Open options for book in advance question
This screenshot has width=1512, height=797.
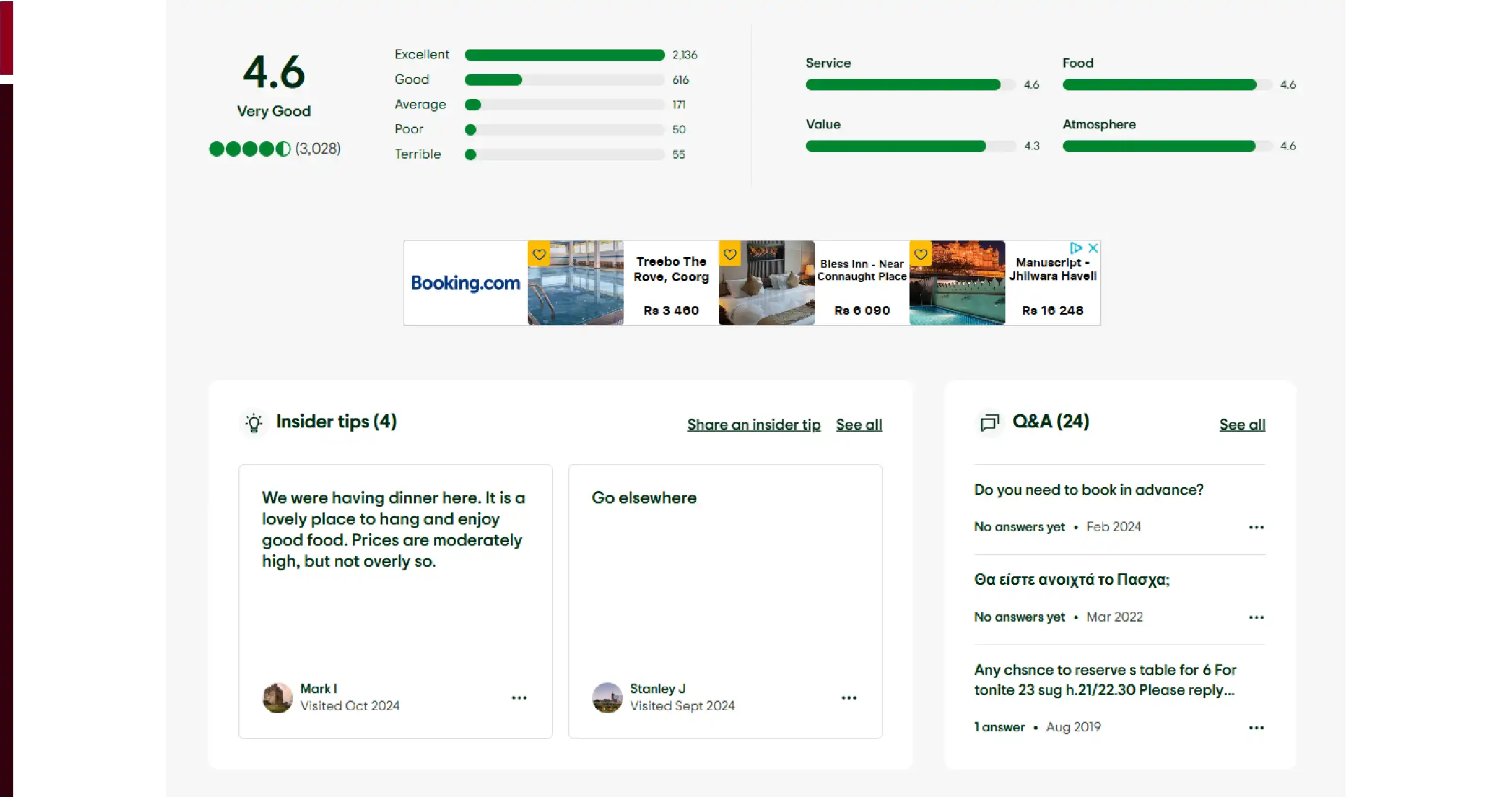tap(1256, 528)
